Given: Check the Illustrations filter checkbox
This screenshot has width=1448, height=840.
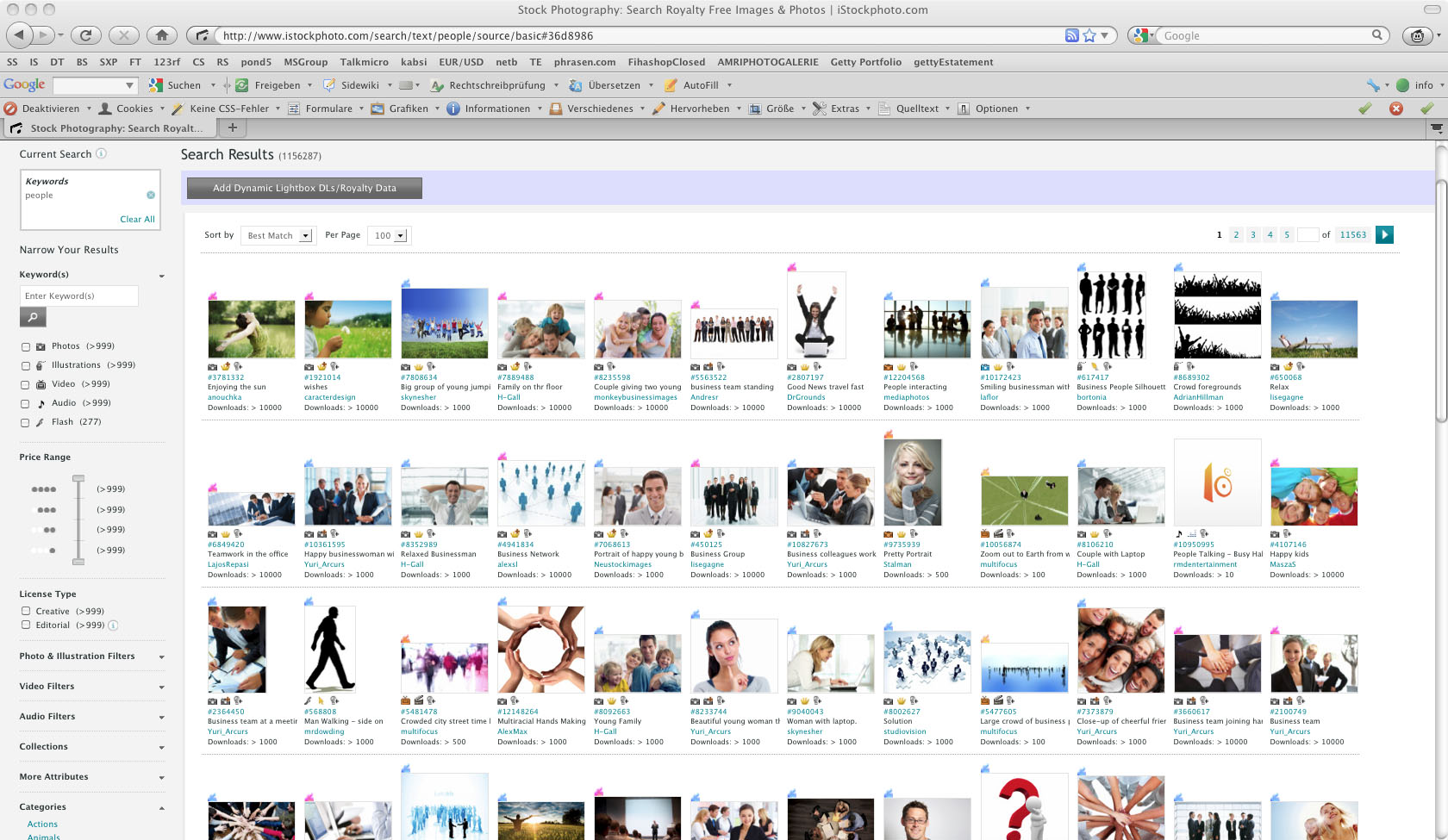Looking at the screenshot, I should tap(26, 366).
